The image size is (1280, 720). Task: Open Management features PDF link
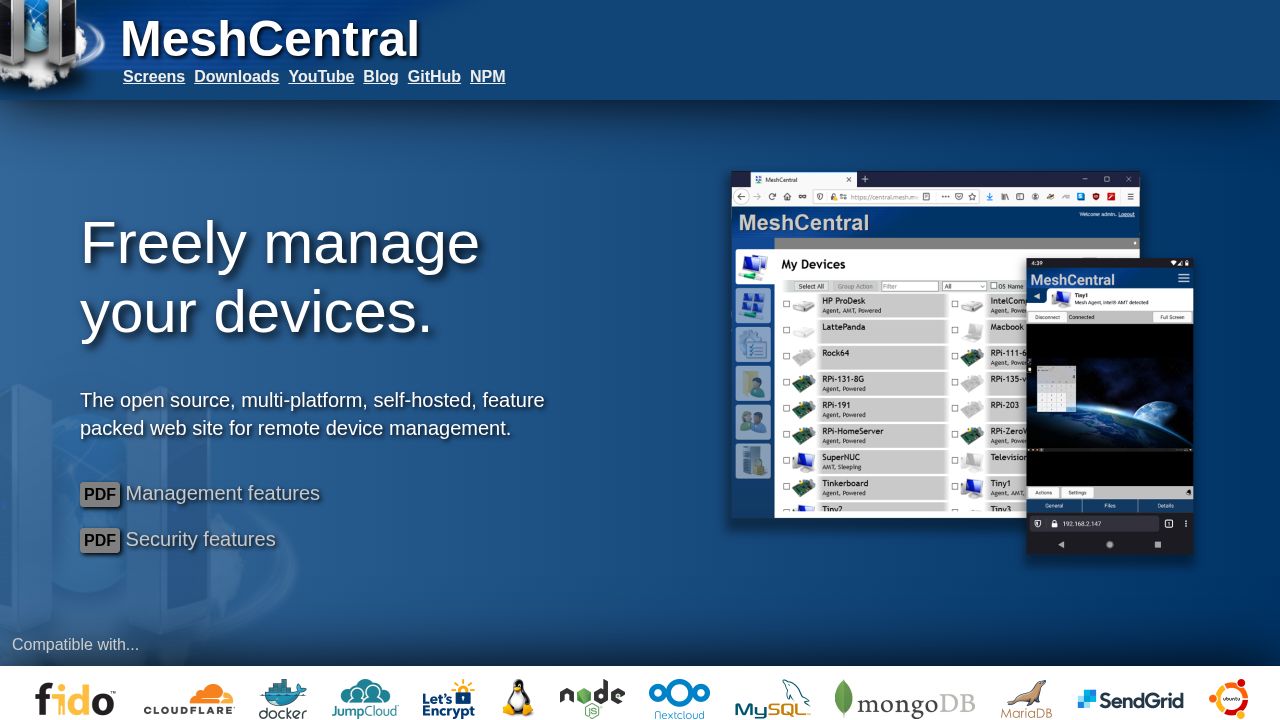tap(223, 493)
